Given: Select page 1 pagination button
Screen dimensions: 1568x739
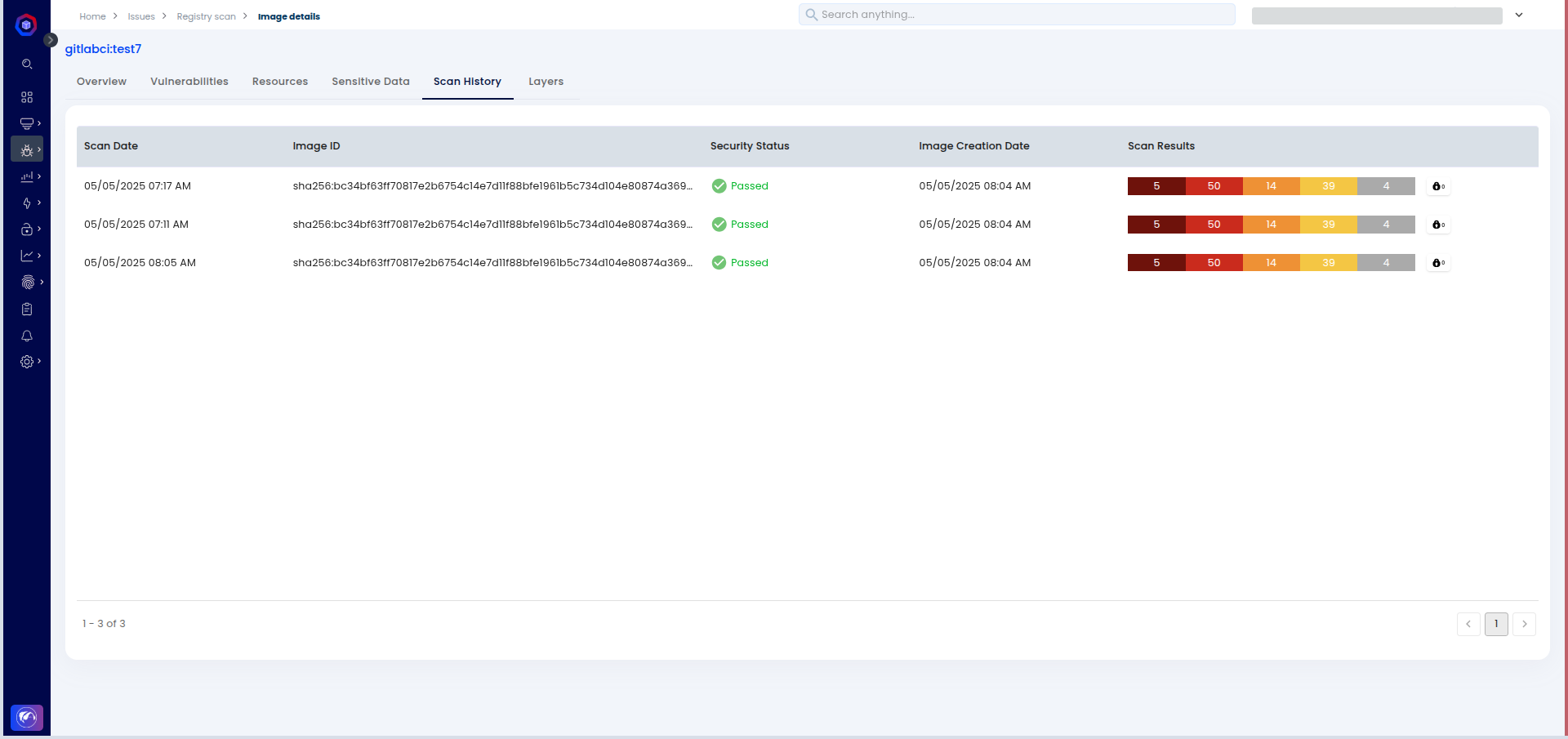Looking at the screenshot, I should coord(1496,624).
